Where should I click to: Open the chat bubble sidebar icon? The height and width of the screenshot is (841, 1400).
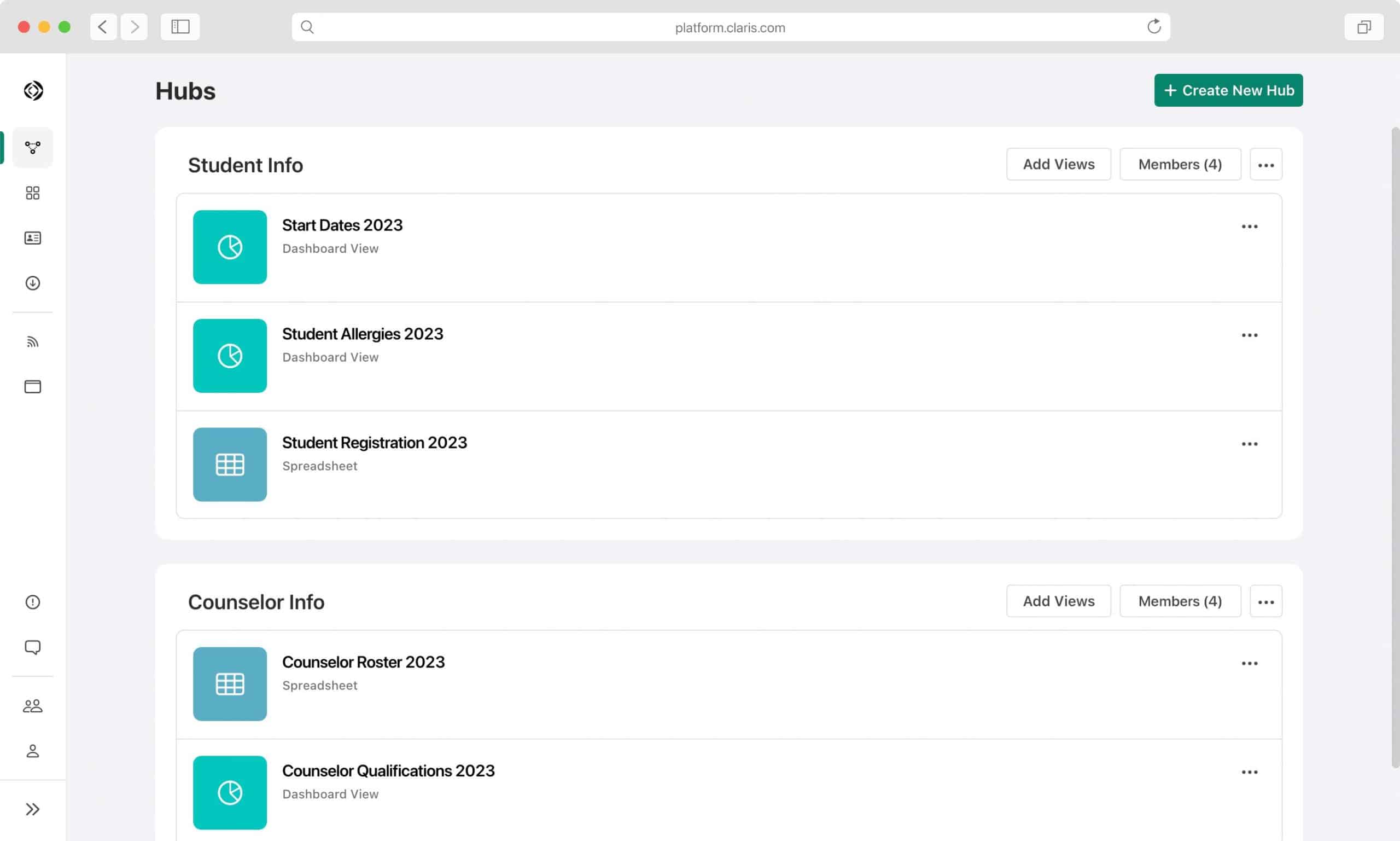click(33, 647)
